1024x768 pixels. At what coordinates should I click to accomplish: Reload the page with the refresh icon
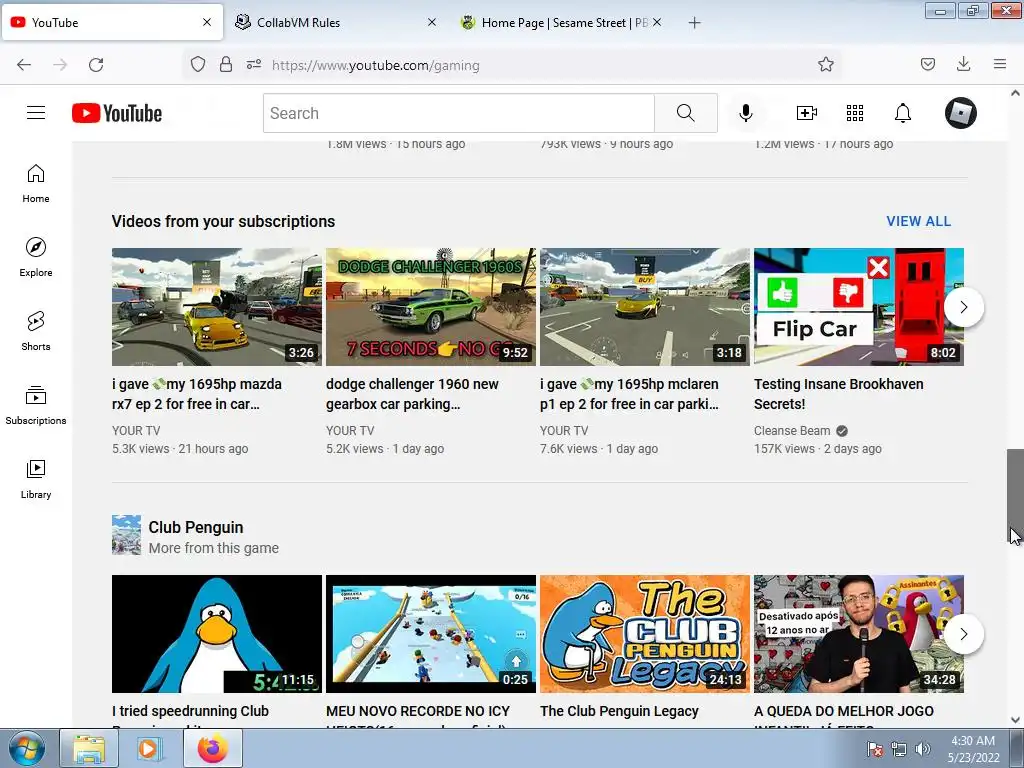coord(96,65)
